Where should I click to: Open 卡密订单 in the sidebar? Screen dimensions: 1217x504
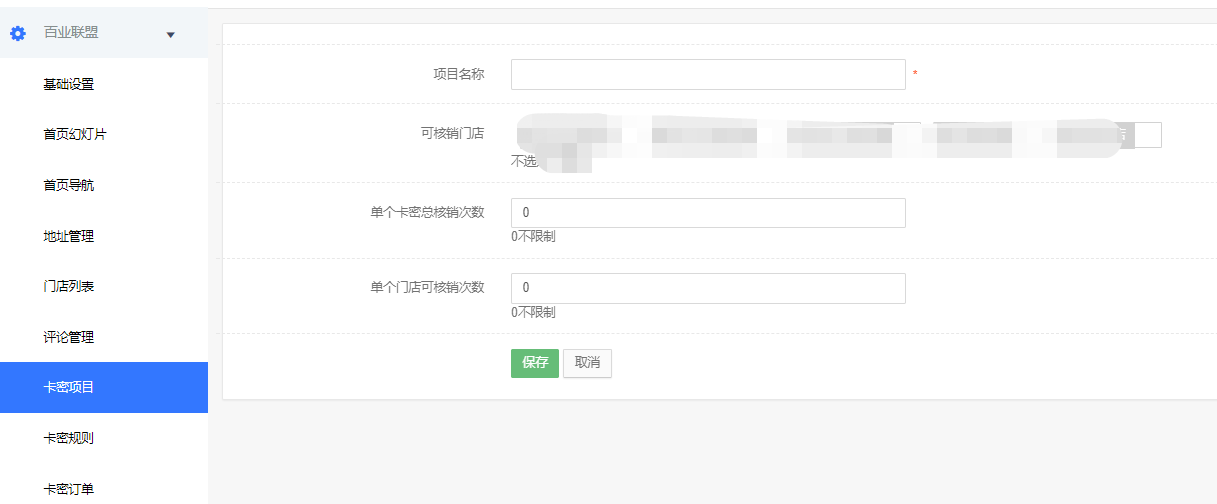click(x=68, y=489)
